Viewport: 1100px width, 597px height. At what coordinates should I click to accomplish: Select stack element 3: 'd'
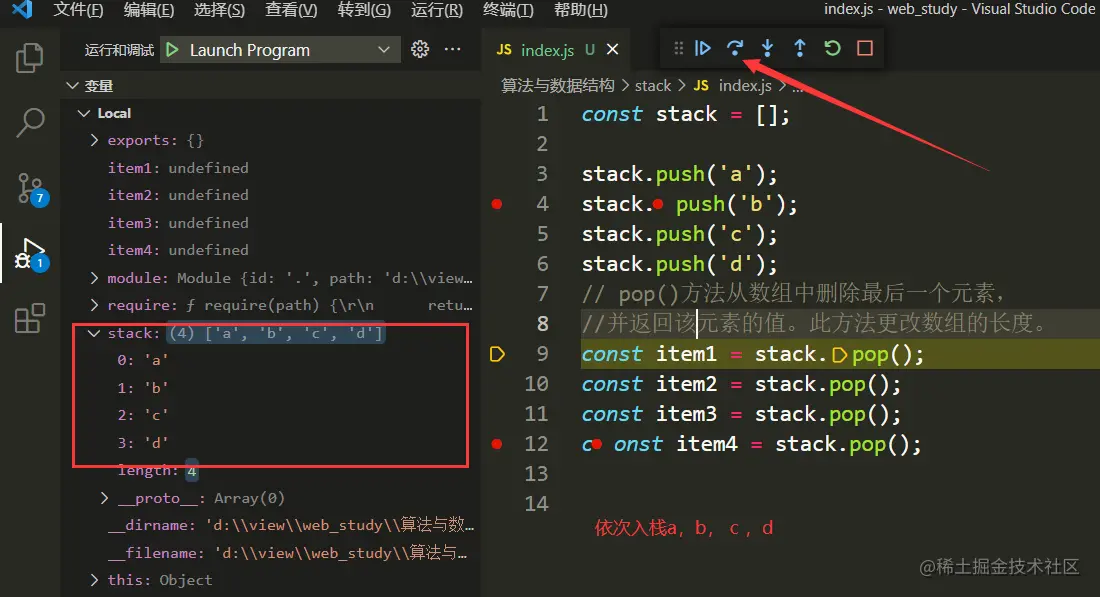pyautogui.click(x=142, y=443)
